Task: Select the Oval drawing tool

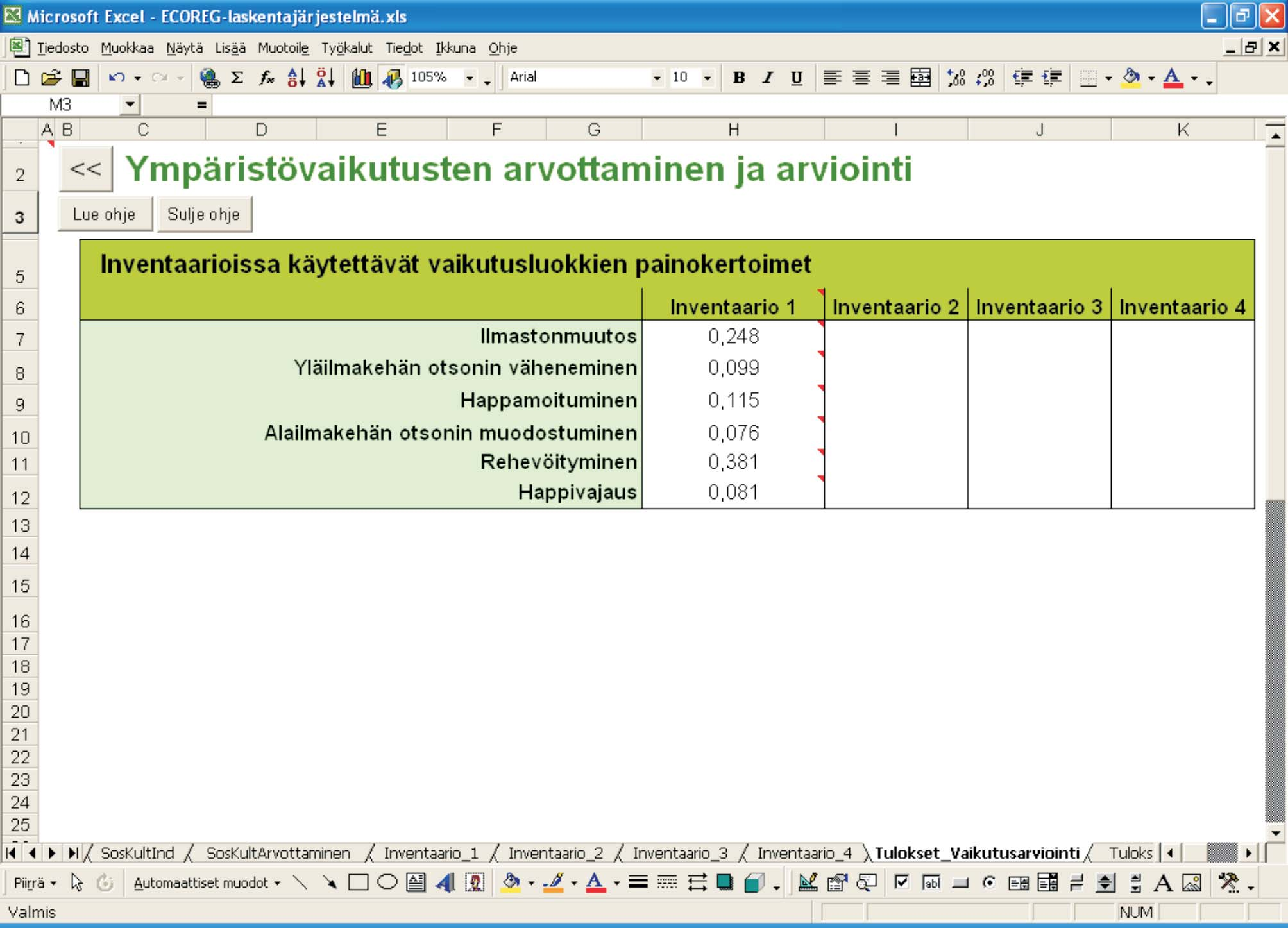Action: click(387, 882)
